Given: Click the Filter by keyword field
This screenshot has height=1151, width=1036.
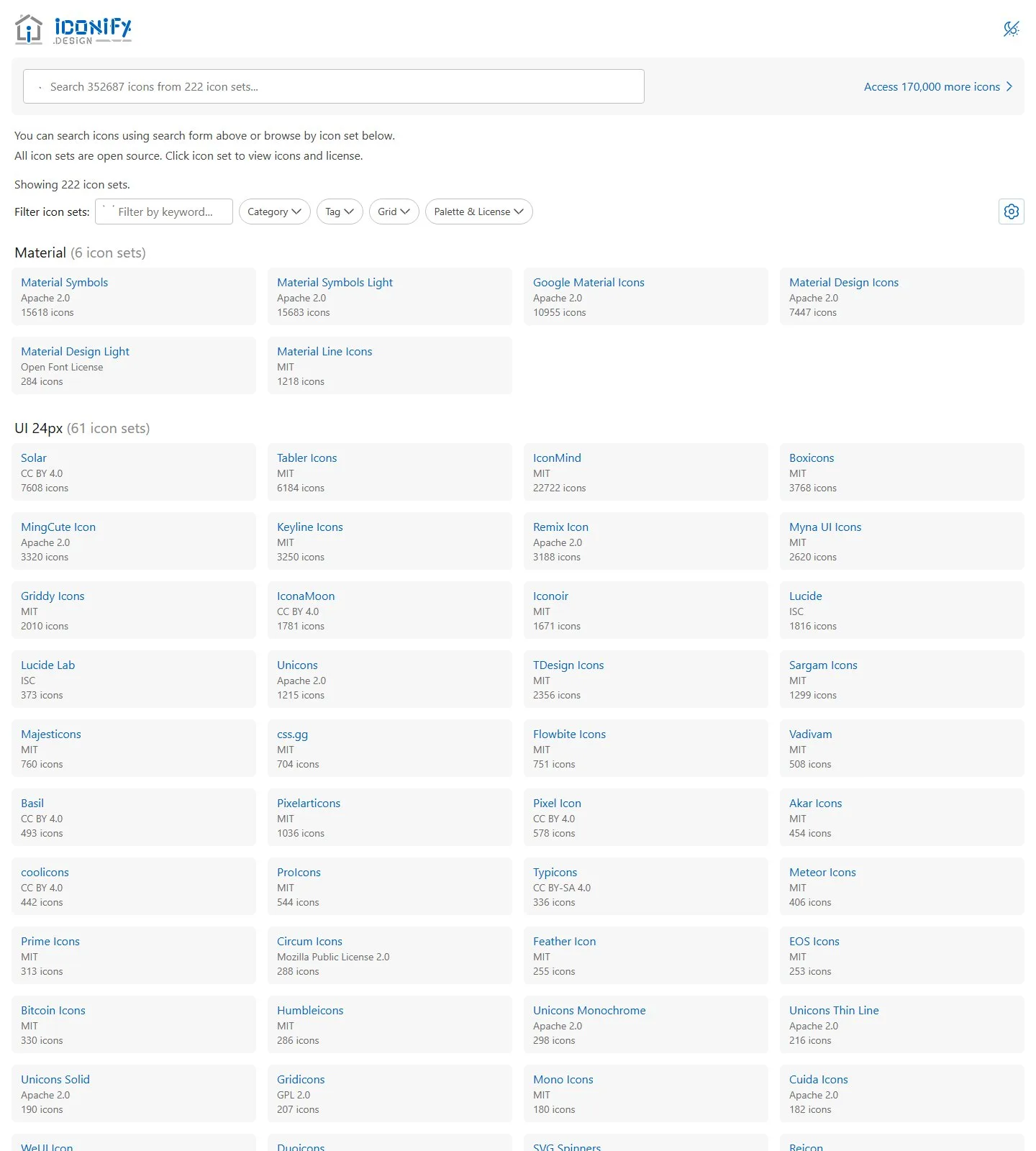Looking at the screenshot, I should [164, 211].
